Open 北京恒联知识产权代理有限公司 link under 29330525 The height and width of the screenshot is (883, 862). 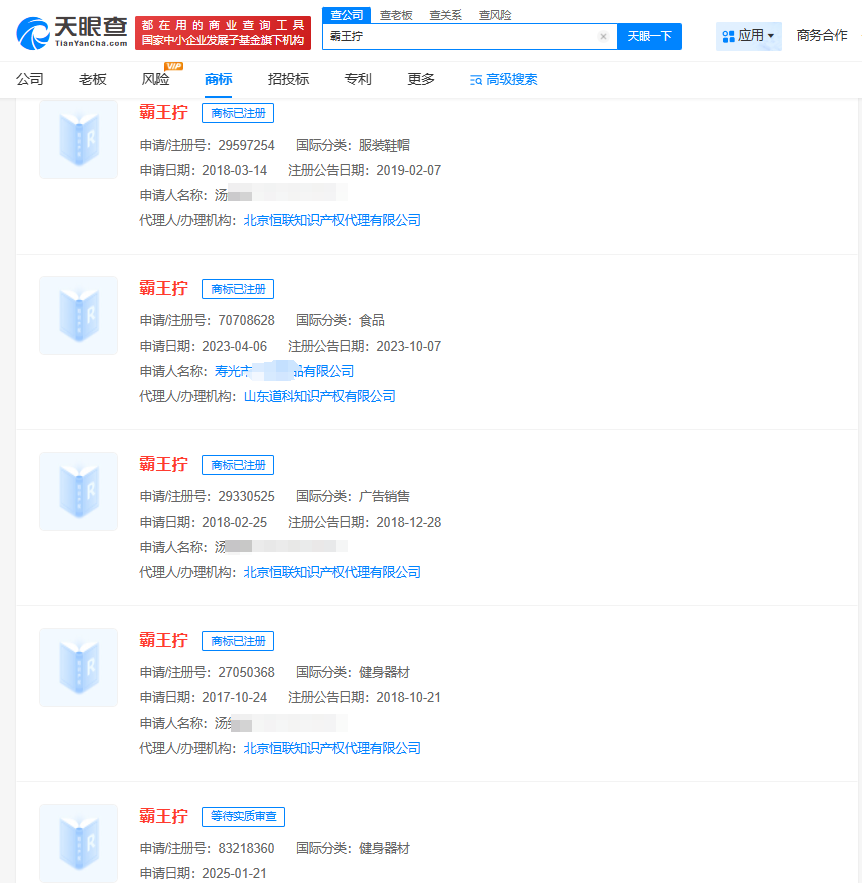(332, 572)
